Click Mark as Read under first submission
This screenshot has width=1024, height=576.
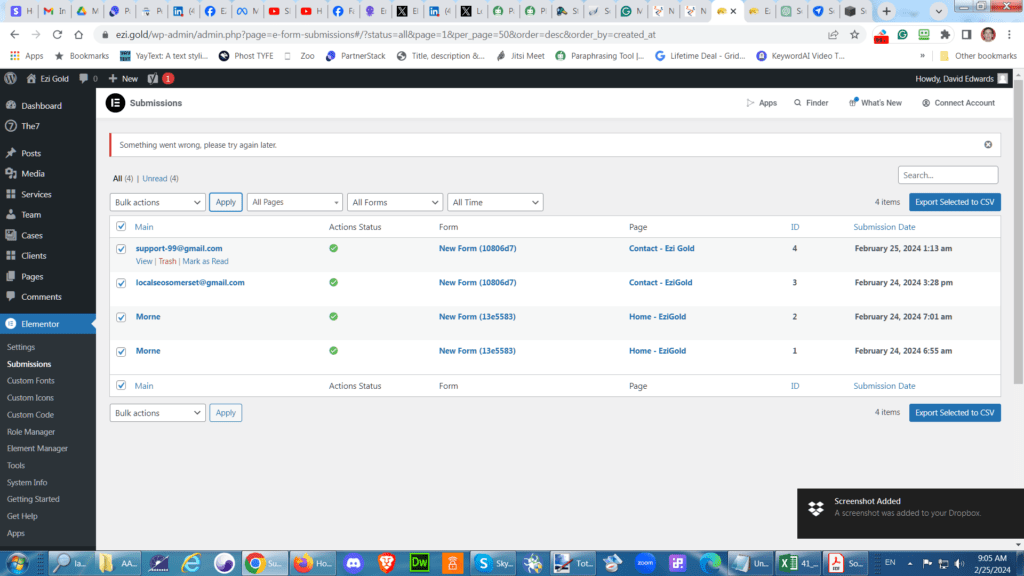coord(205,261)
